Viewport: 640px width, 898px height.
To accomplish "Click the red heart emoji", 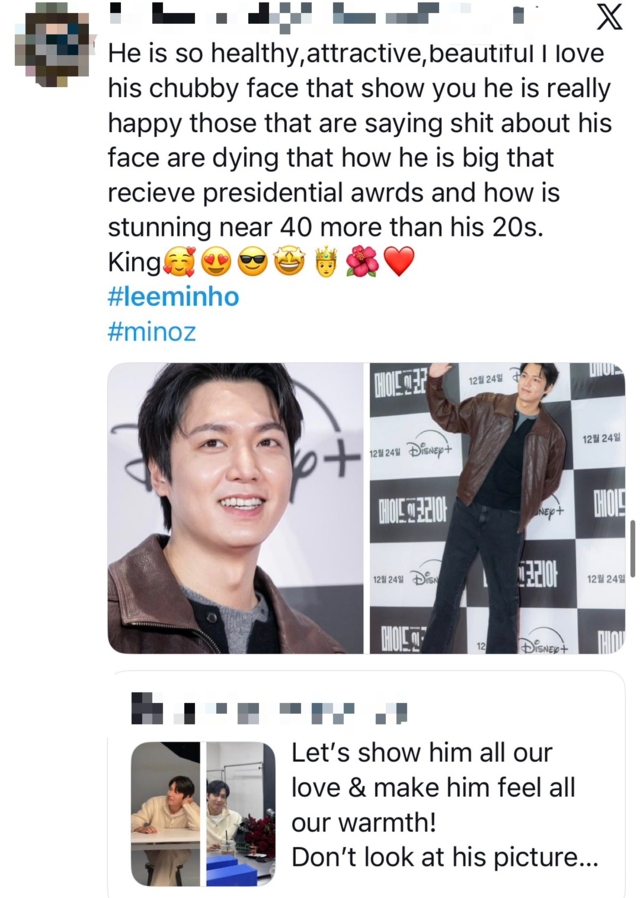I will 398,263.
